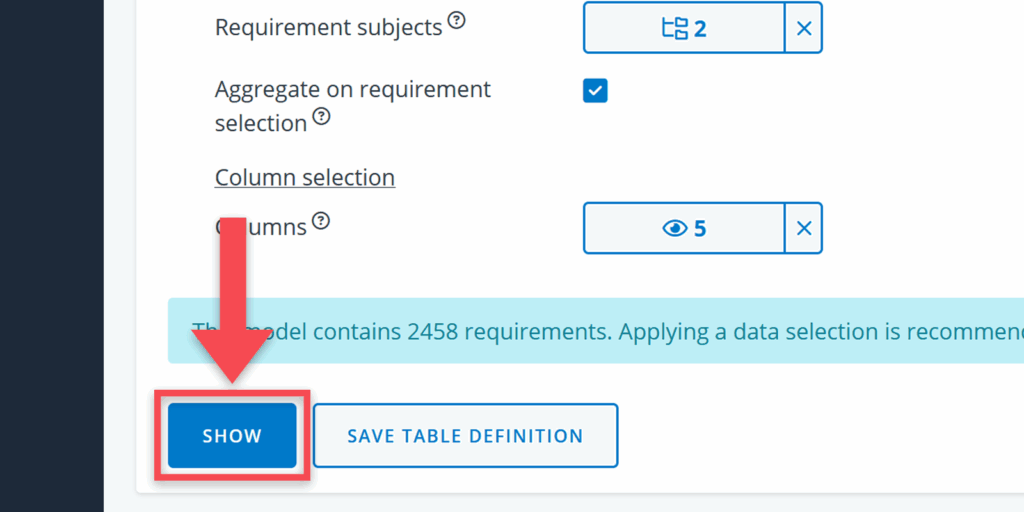Click the Requirement subjects label text
1024x512 pixels.
(328, 28)
